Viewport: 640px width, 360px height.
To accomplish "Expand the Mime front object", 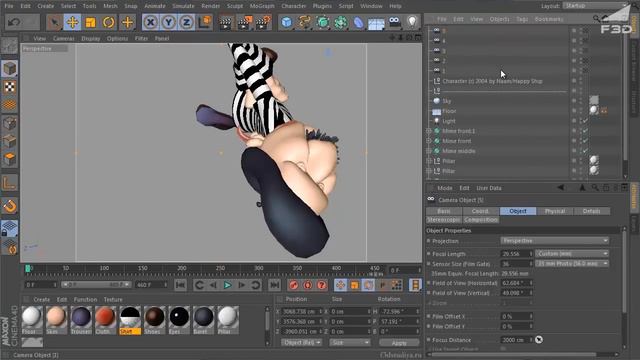I will [x=429, y=141].
